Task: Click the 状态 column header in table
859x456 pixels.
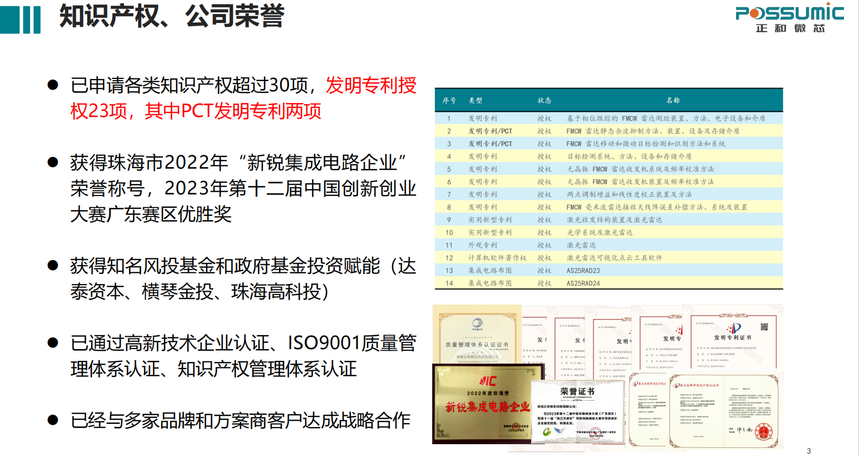Action: 545,101
